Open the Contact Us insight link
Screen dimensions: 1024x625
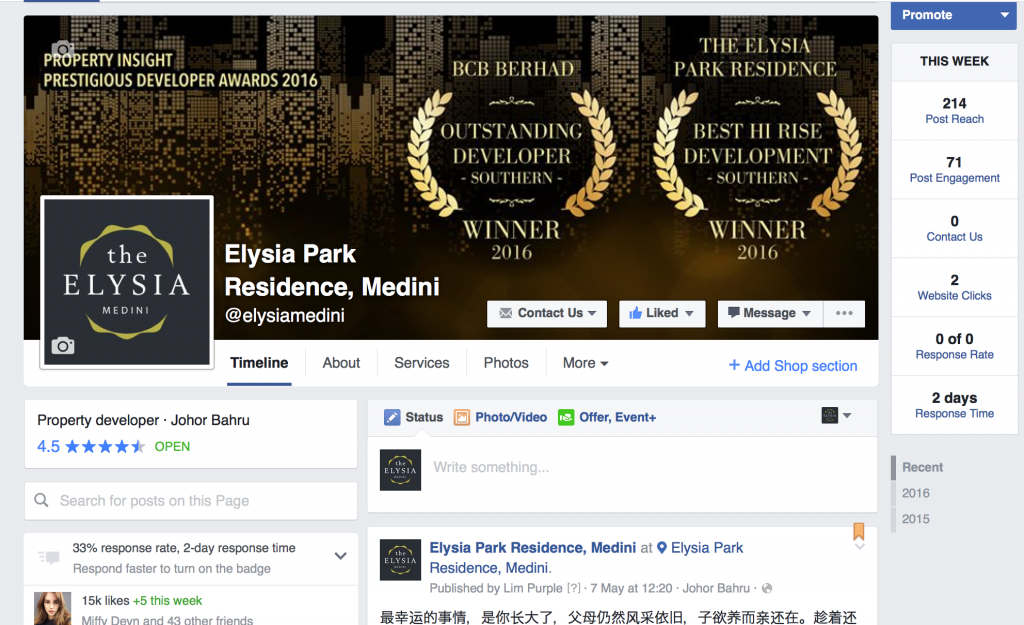[x=954, y=236]
